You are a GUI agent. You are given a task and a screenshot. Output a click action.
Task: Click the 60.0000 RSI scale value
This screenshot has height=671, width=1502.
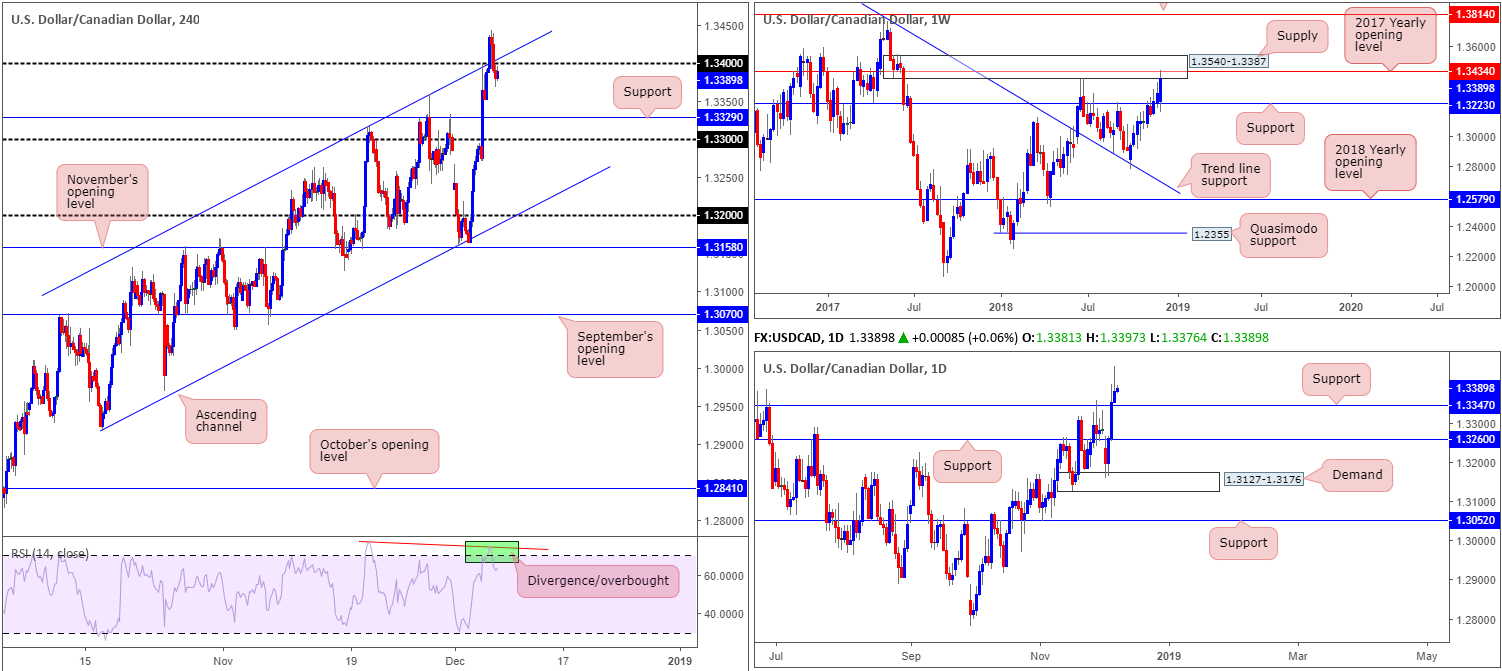(723, 576)
